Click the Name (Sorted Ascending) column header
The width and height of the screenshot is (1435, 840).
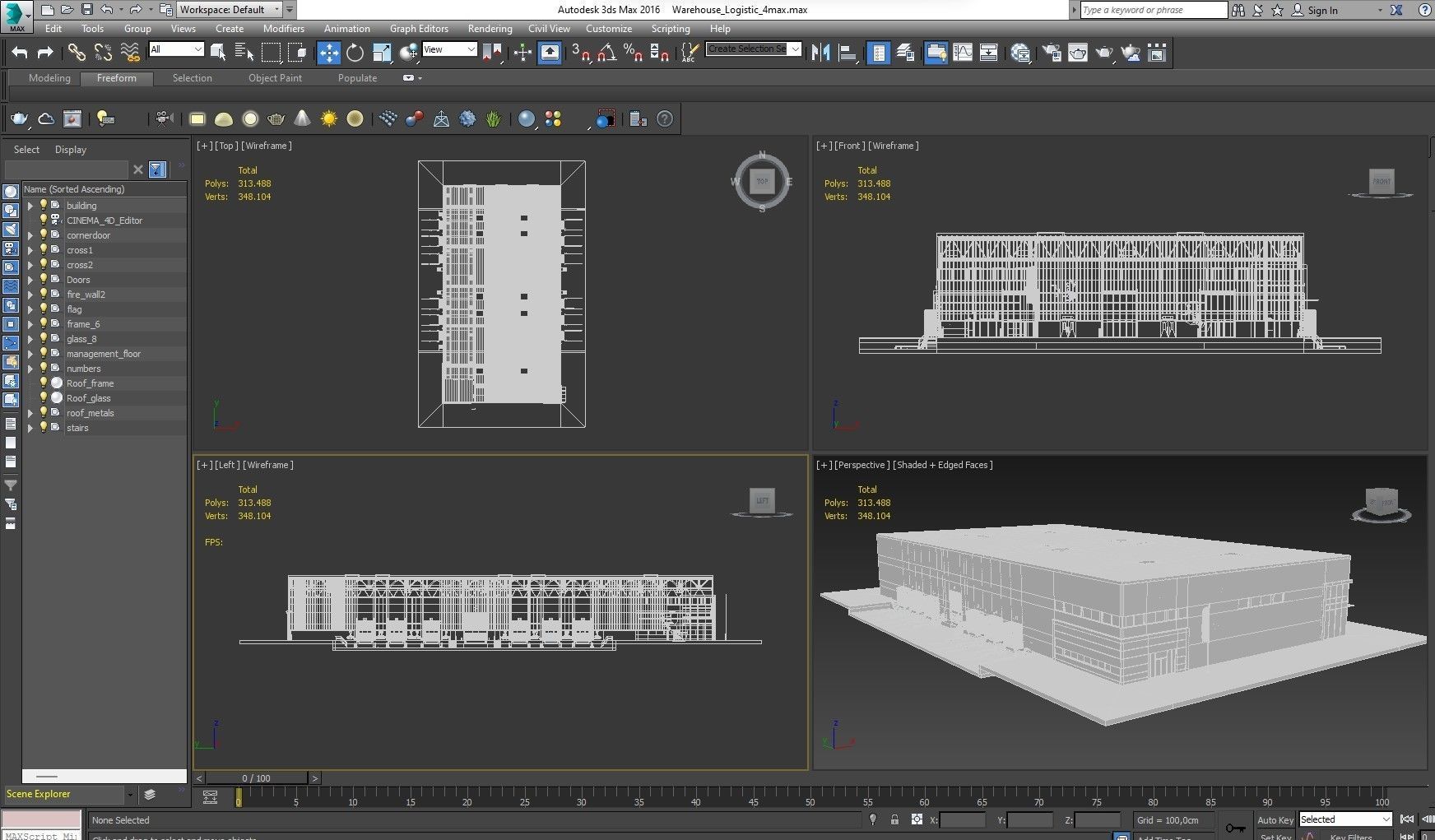[x=104, y=189]
